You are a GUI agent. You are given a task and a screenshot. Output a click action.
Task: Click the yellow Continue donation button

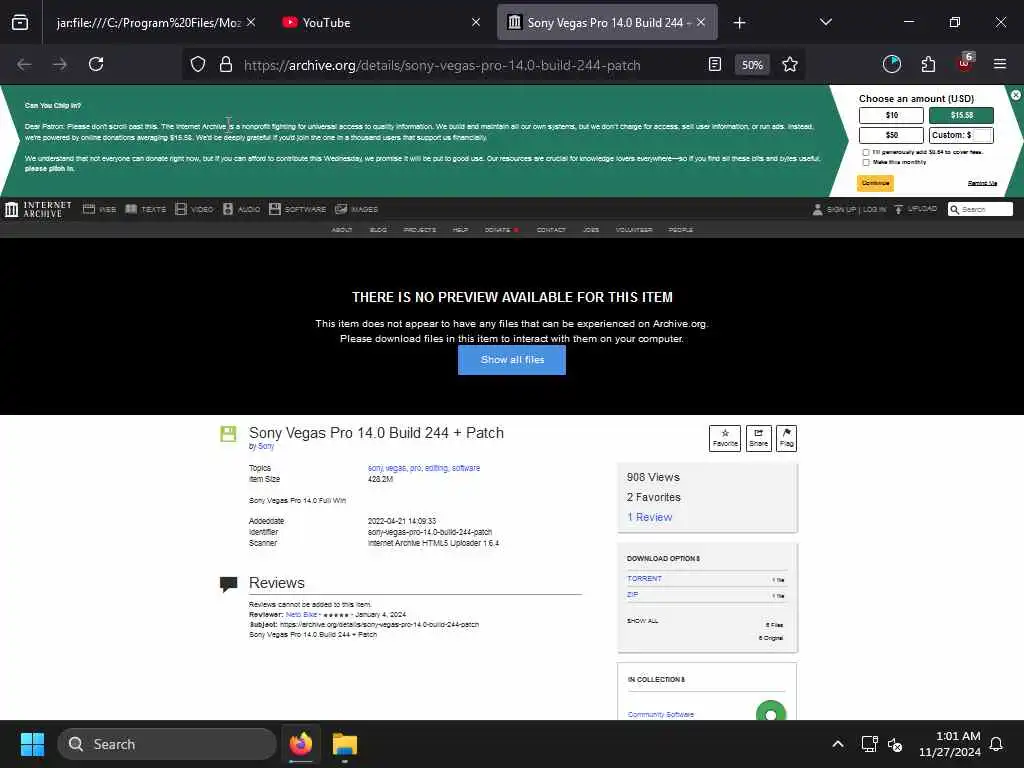click(x=875, y=183)
